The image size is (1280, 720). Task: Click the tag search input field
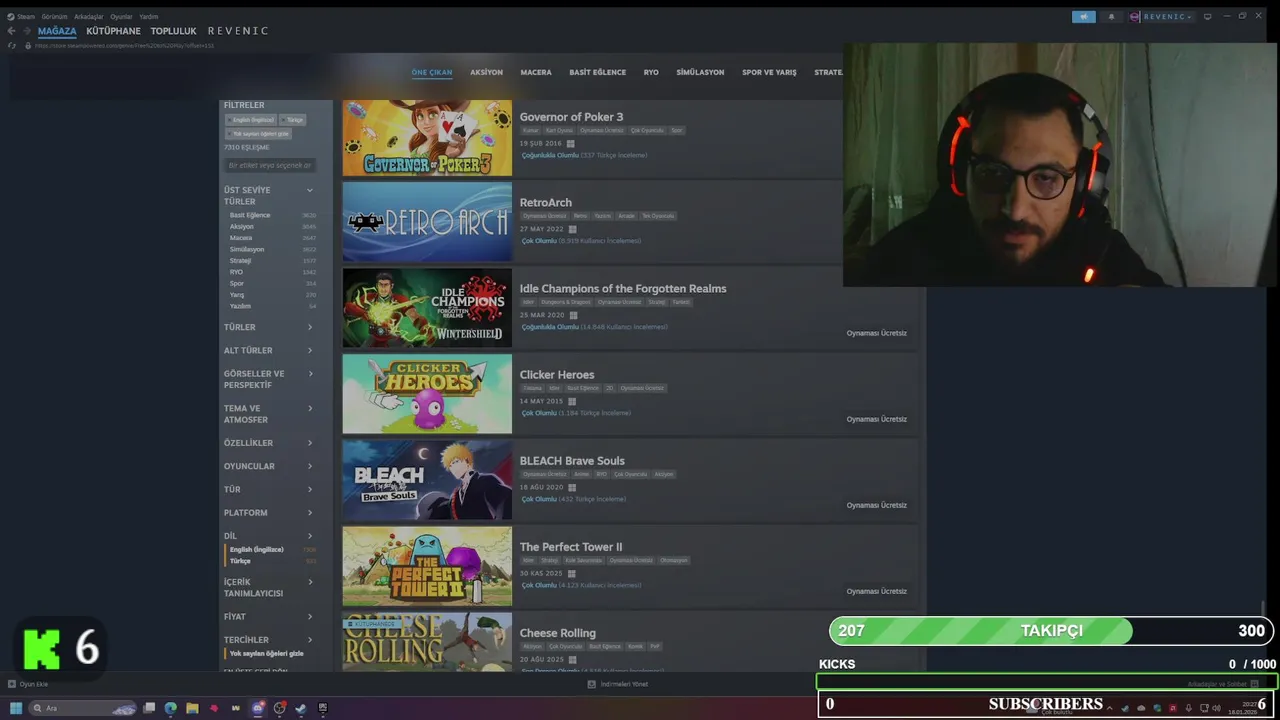[x=270, y=165]
